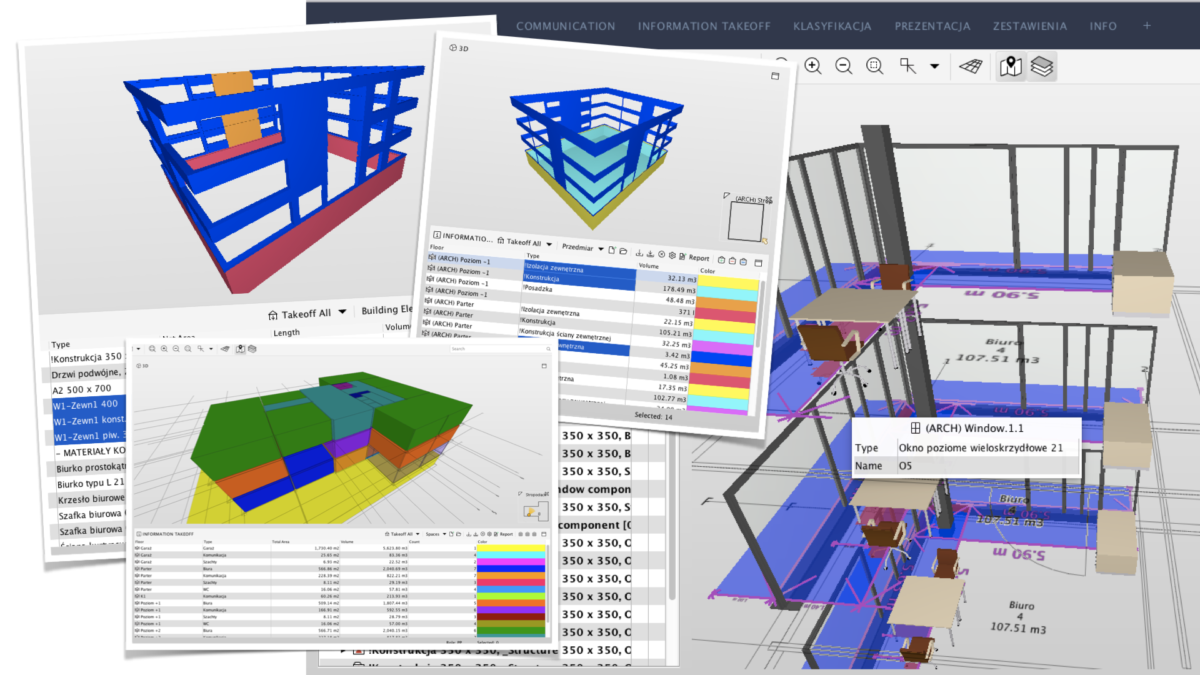This screenshot has width=1200, height=675.
Task: Click the Dropodach floor plan thumbnail
Action: 535,512
